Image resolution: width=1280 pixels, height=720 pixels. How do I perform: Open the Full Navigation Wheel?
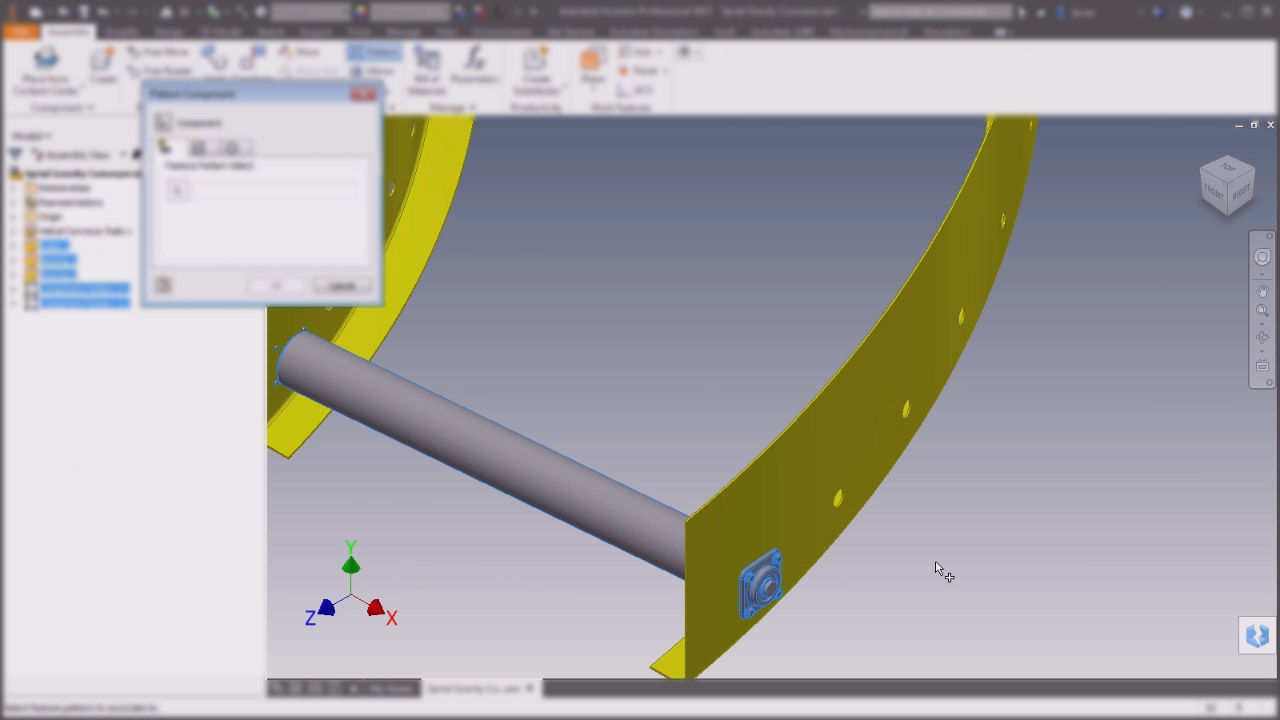1262,257
